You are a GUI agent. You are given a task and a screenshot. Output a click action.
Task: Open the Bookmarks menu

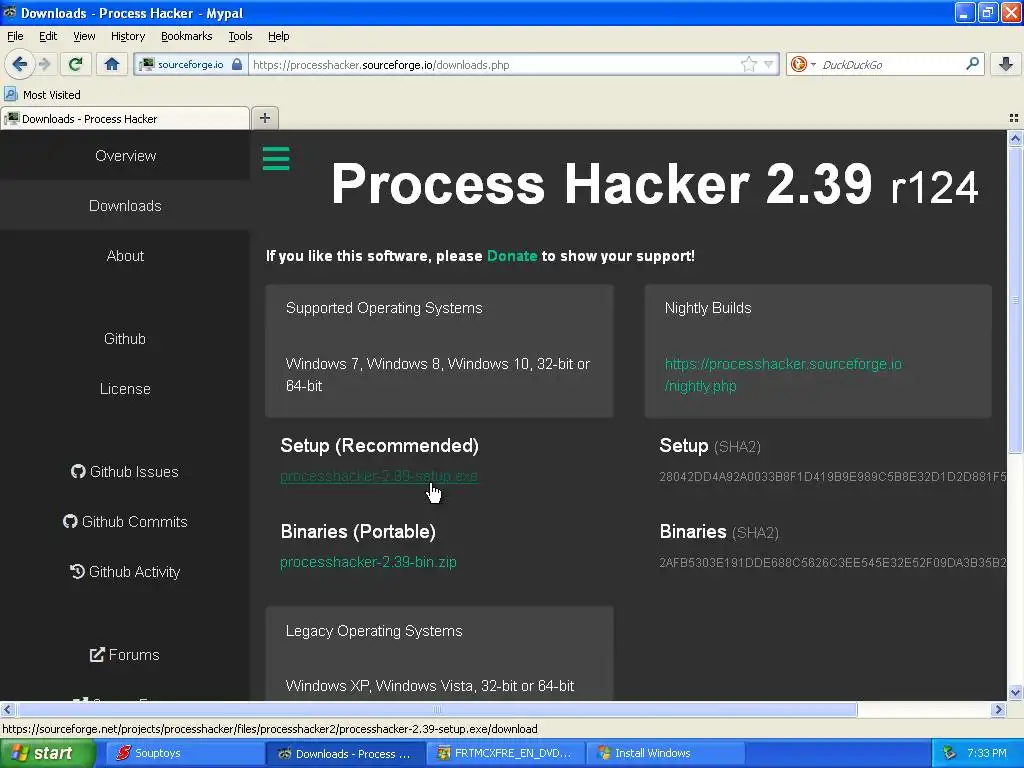coord(186,36)
